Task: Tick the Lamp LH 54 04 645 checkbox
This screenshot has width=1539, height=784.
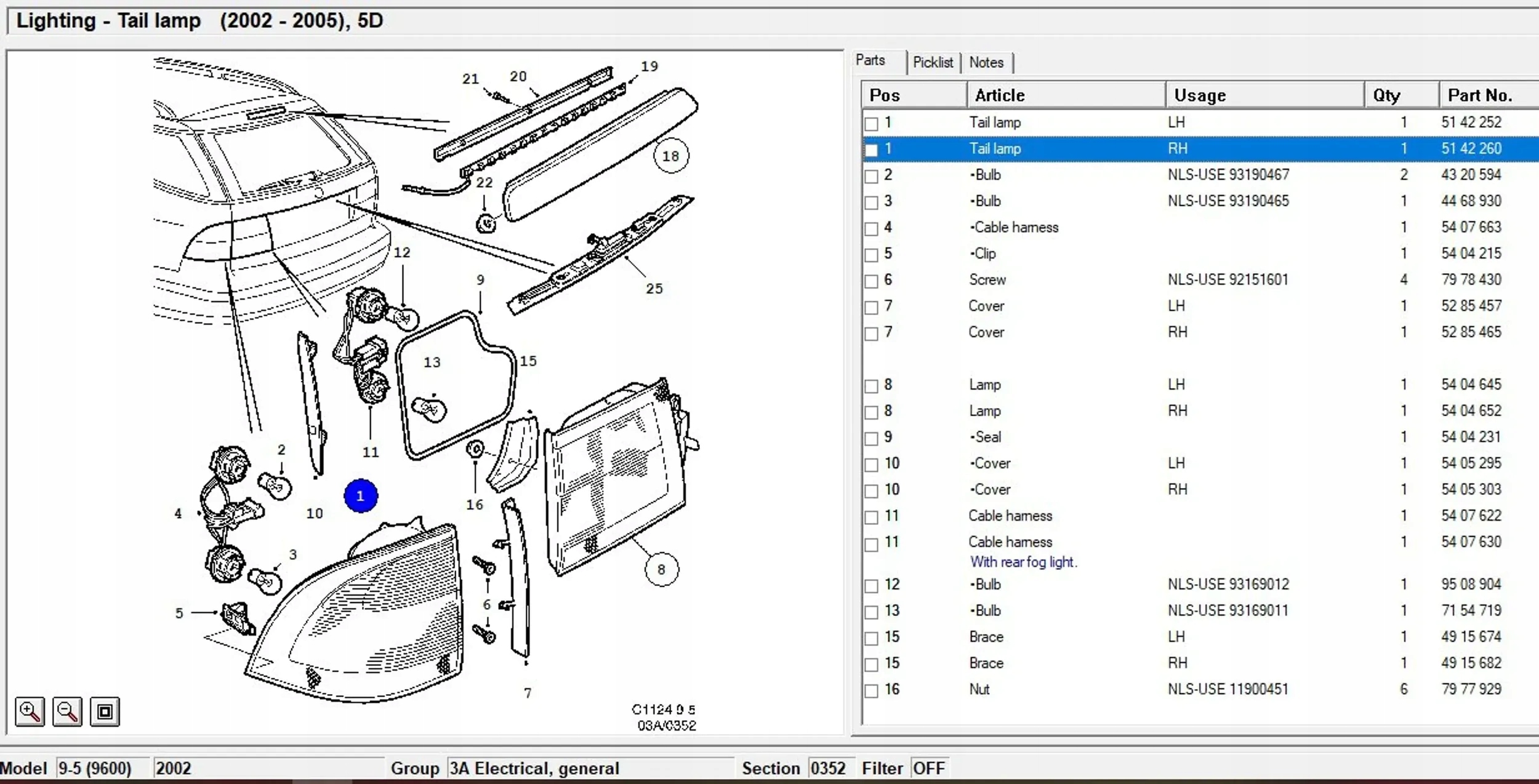Action: [871, 386]
